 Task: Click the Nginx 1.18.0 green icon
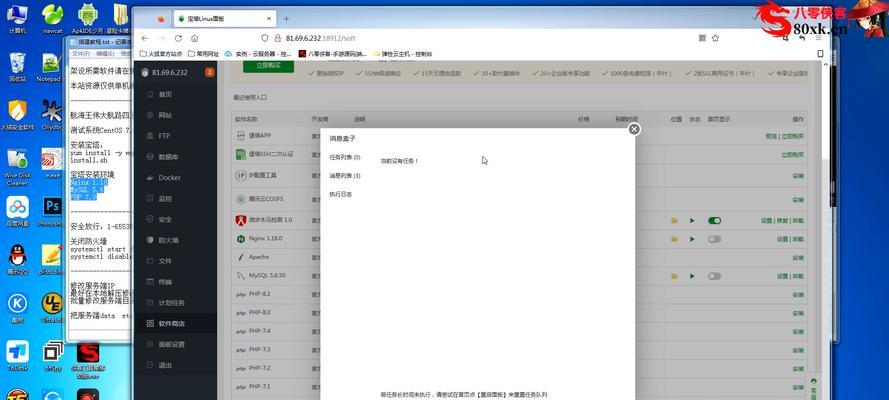(240, 239)
